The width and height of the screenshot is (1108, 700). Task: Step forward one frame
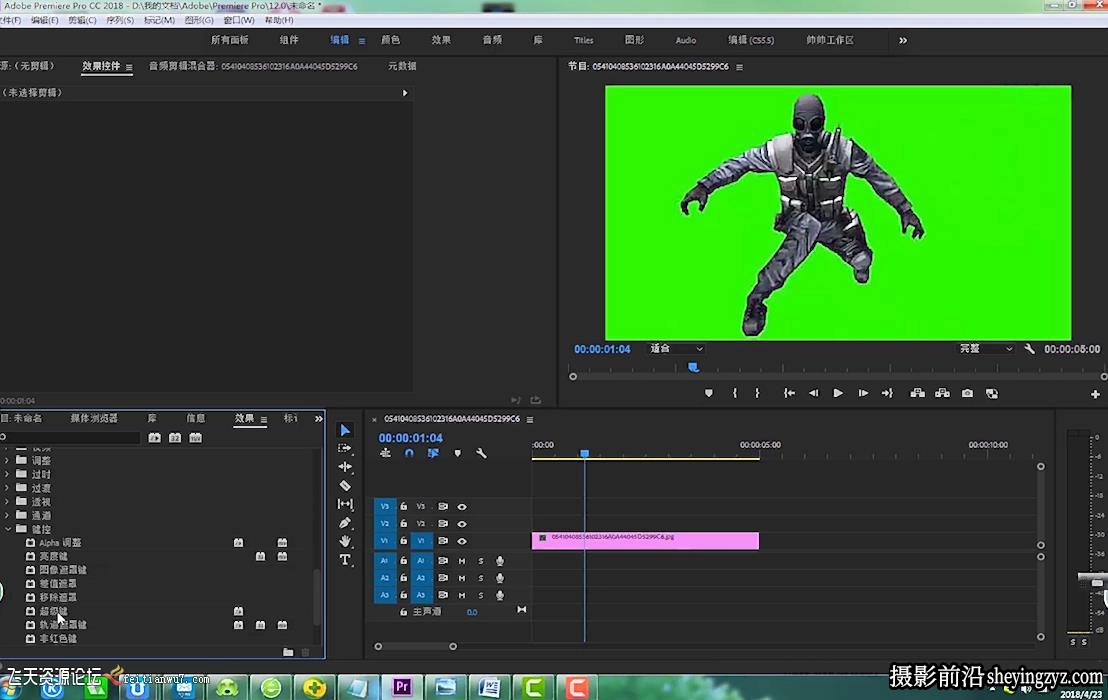[x=863, y=393]
